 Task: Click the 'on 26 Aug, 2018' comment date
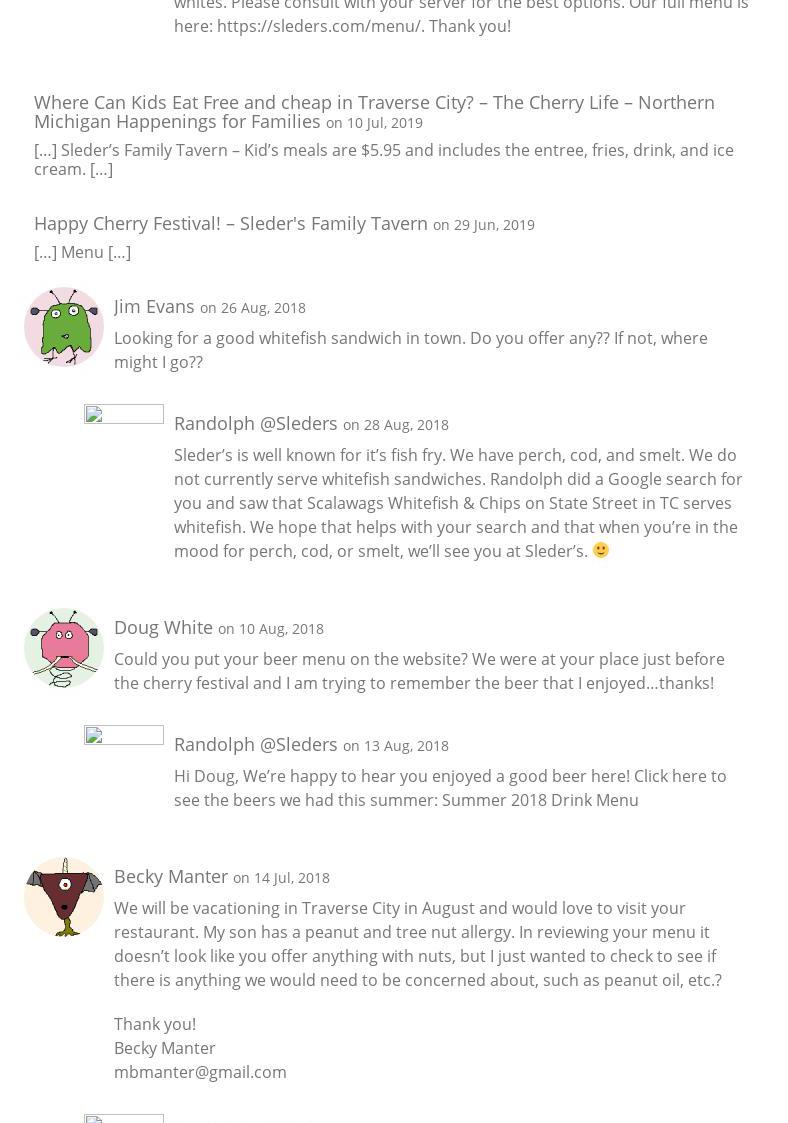[253, 308]
